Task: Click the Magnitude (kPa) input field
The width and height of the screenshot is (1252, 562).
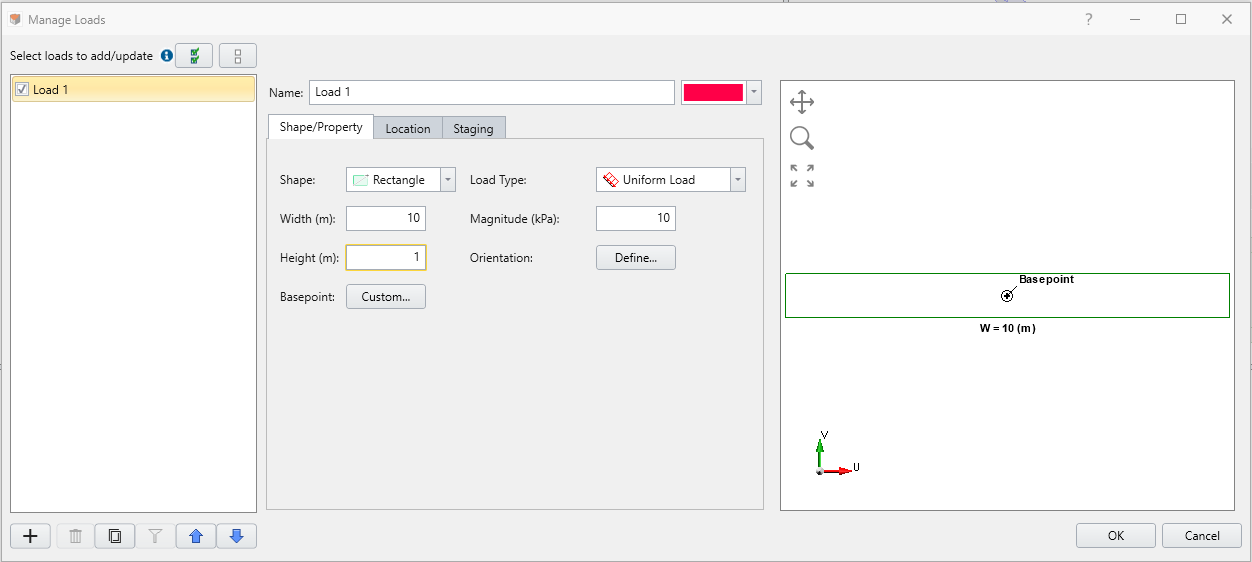Action: coord(636,219)
